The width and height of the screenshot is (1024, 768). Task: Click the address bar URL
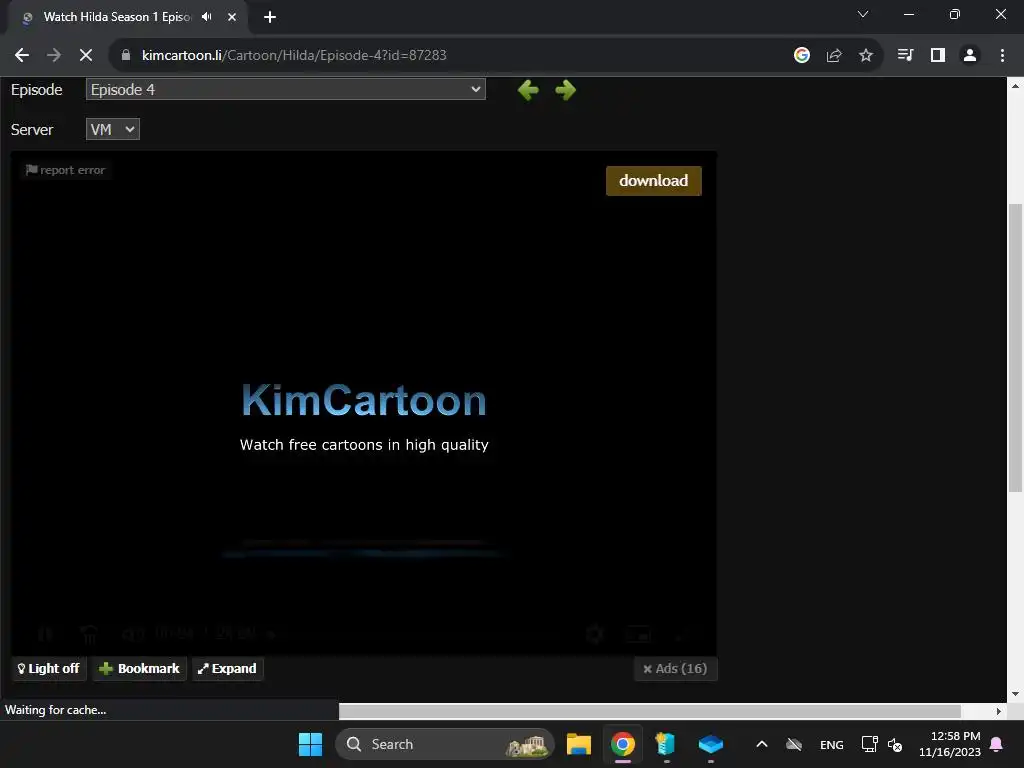295,56
